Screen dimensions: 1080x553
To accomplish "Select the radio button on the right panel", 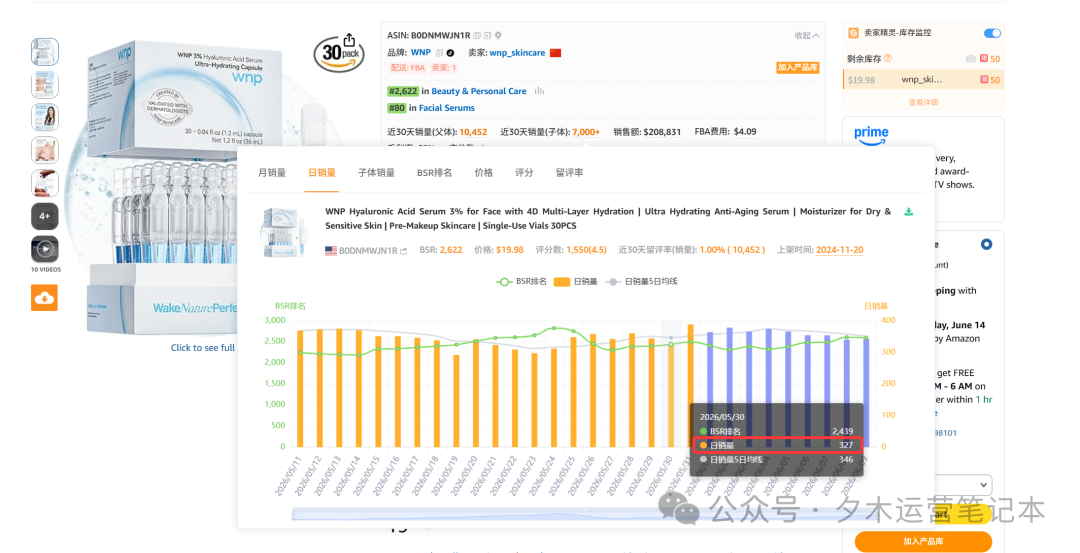I will [x=986, y=244].
